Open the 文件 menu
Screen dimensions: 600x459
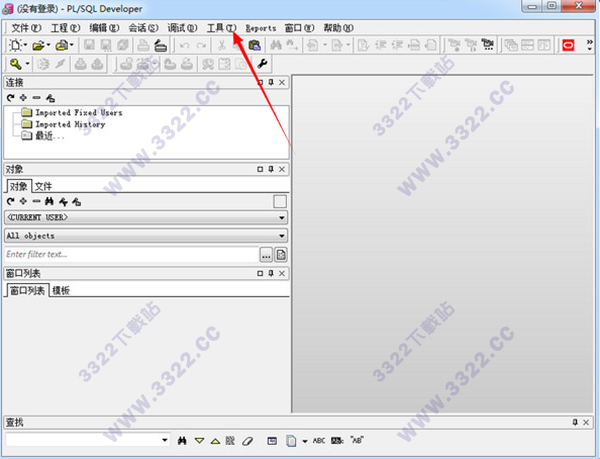coord(26,28)
